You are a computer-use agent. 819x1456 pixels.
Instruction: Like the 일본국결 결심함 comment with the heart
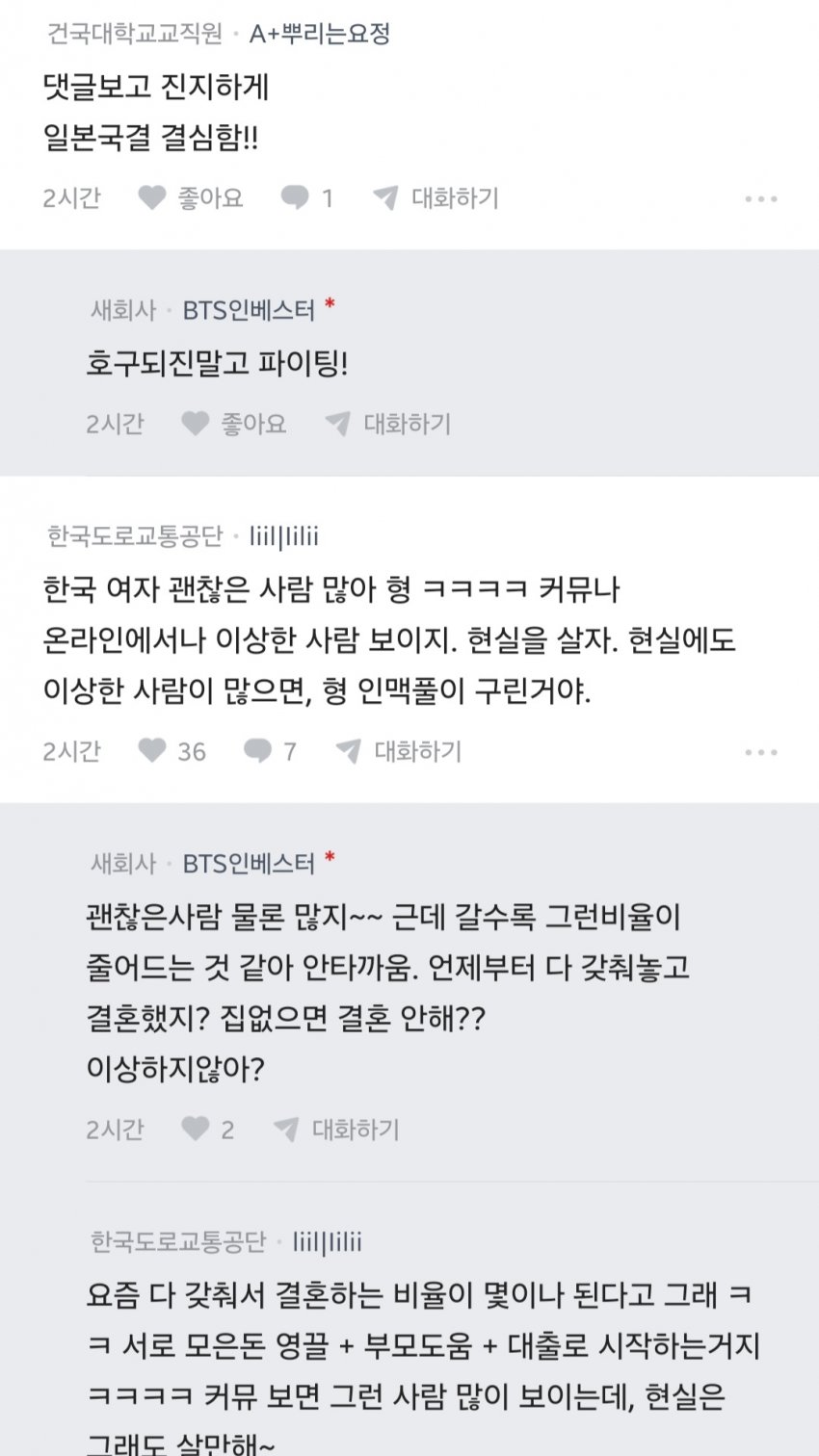(152, 198)
